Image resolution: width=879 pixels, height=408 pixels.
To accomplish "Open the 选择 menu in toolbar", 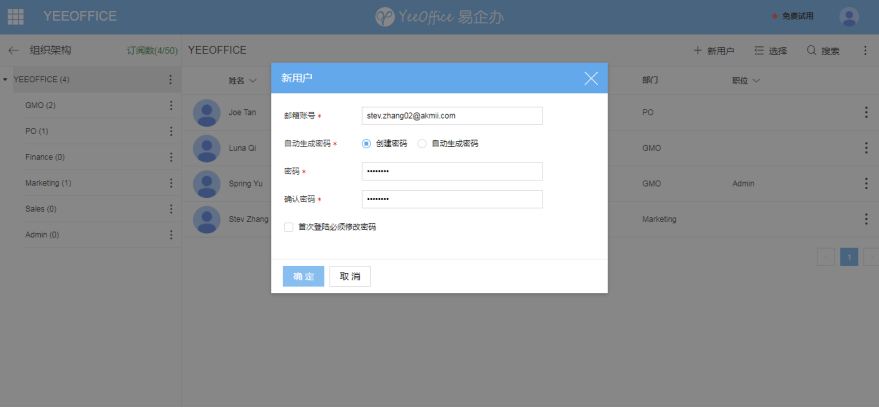I will pyautogui.click(x=770, y=50).
